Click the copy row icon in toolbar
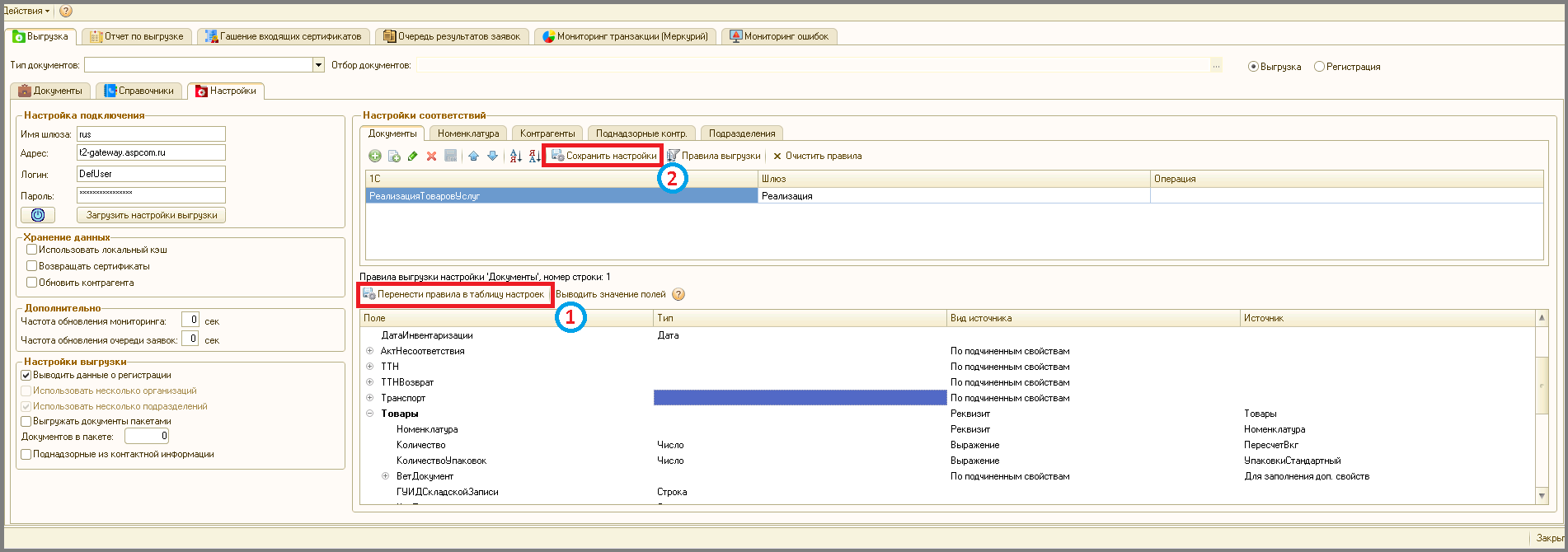Image resolution: width=1568 pixels, height=552 pixels. pyautogui.click(x=394, y=156)
